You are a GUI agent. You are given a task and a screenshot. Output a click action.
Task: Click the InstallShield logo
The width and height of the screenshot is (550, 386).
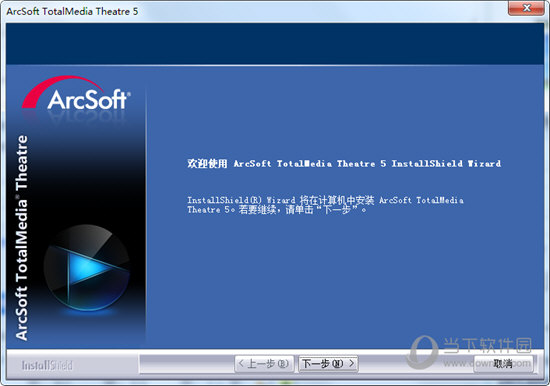click(47, 365)
